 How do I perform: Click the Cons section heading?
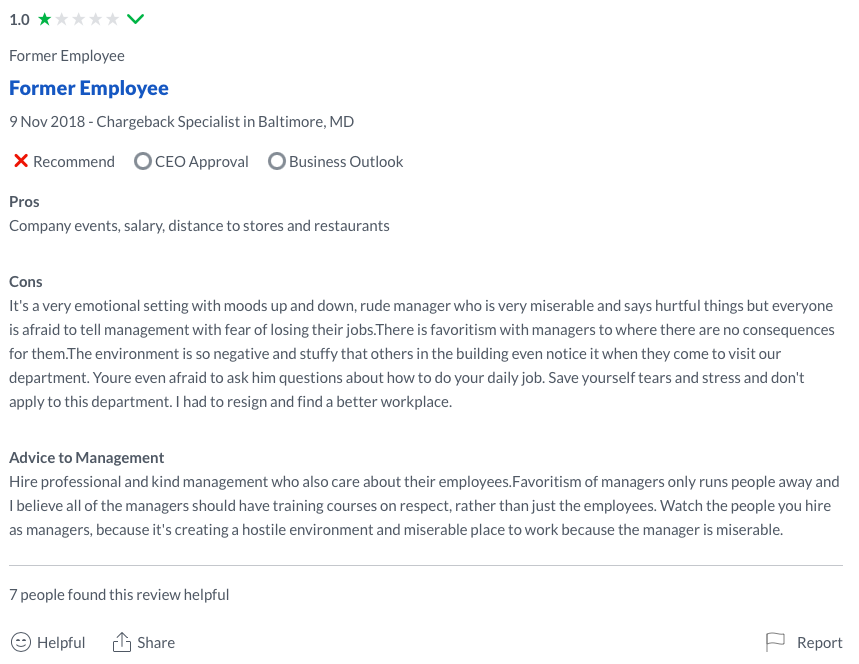pos(26,282)
